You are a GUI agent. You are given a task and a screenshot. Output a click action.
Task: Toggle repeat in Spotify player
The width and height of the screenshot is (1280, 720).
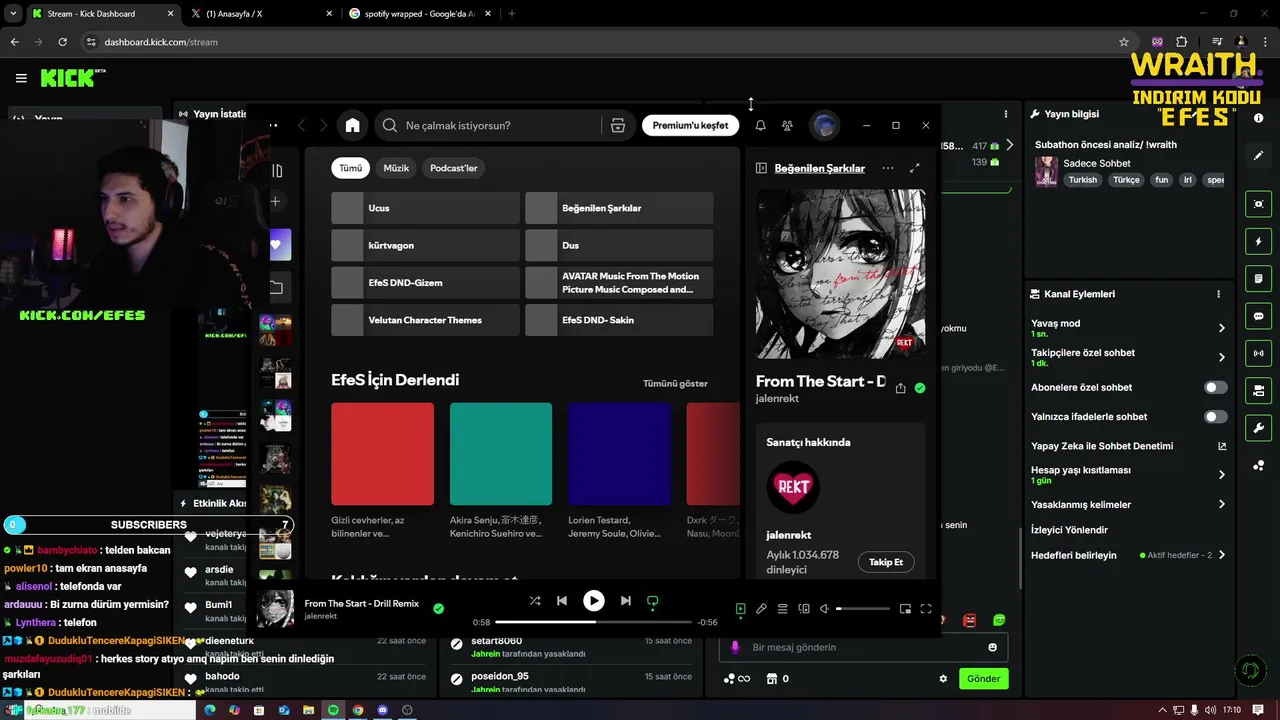[653, 601]
